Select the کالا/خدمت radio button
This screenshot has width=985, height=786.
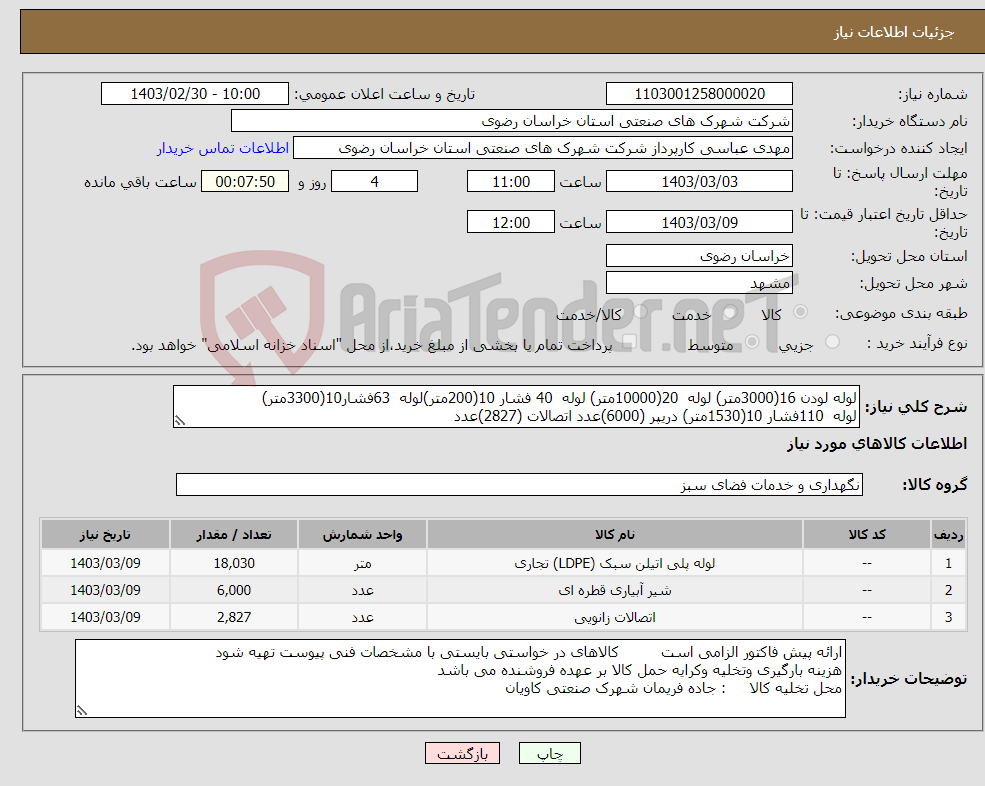pos(640,312)
